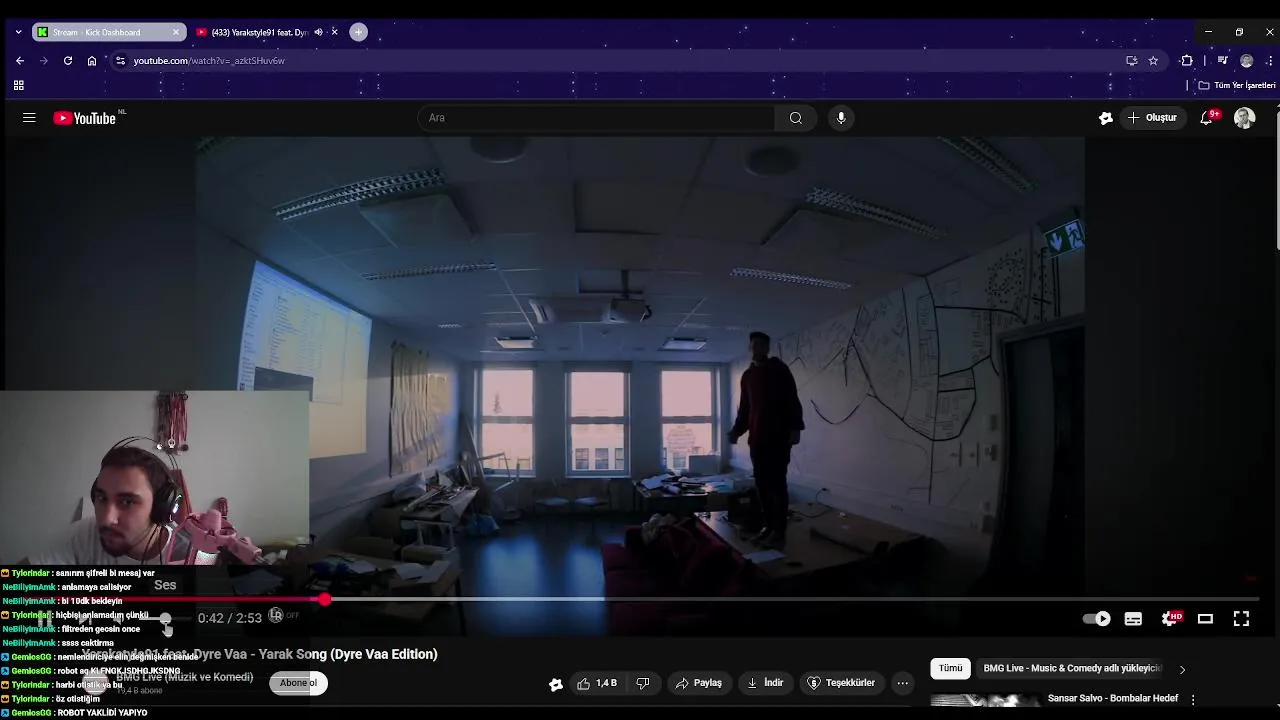Close the YouTube tab
Viewport: 1280px width, 720px height.
point(335,32)
